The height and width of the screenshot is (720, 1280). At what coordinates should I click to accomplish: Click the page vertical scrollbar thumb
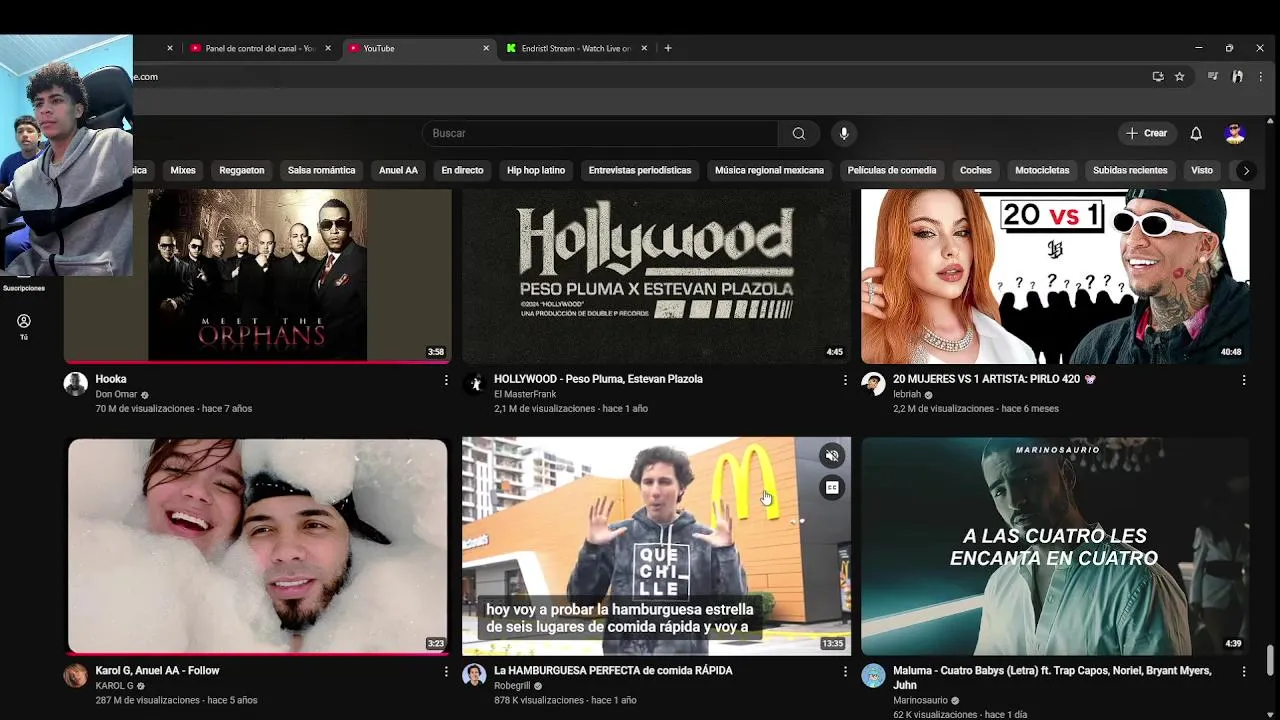coord(1271,661)
